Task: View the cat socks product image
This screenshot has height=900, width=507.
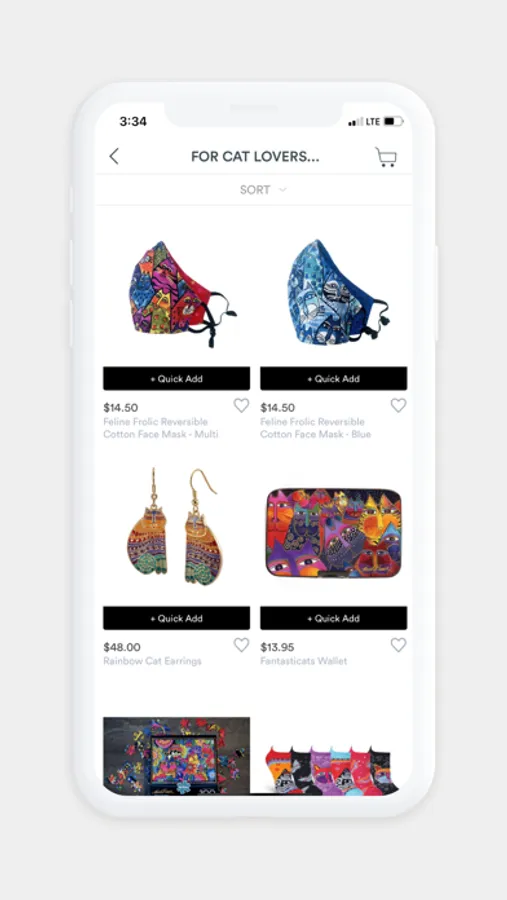Action: (332, 769)
